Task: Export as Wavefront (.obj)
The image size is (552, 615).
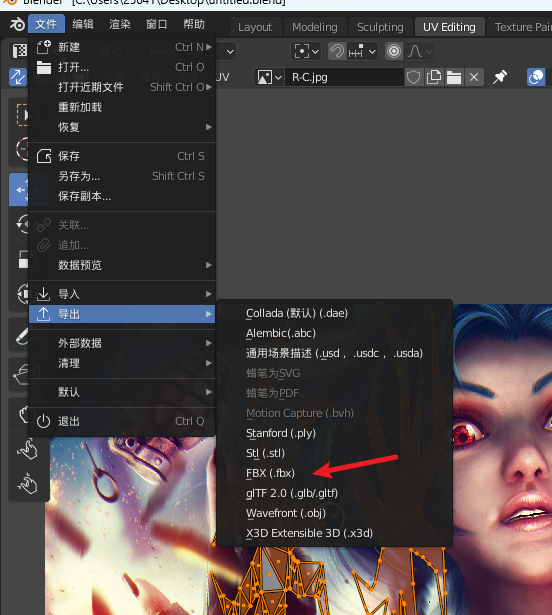Action: pyautogui.click(x=334, y=513)
